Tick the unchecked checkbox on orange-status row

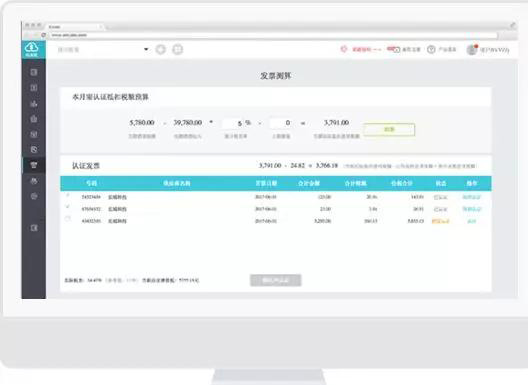[68, 219]
